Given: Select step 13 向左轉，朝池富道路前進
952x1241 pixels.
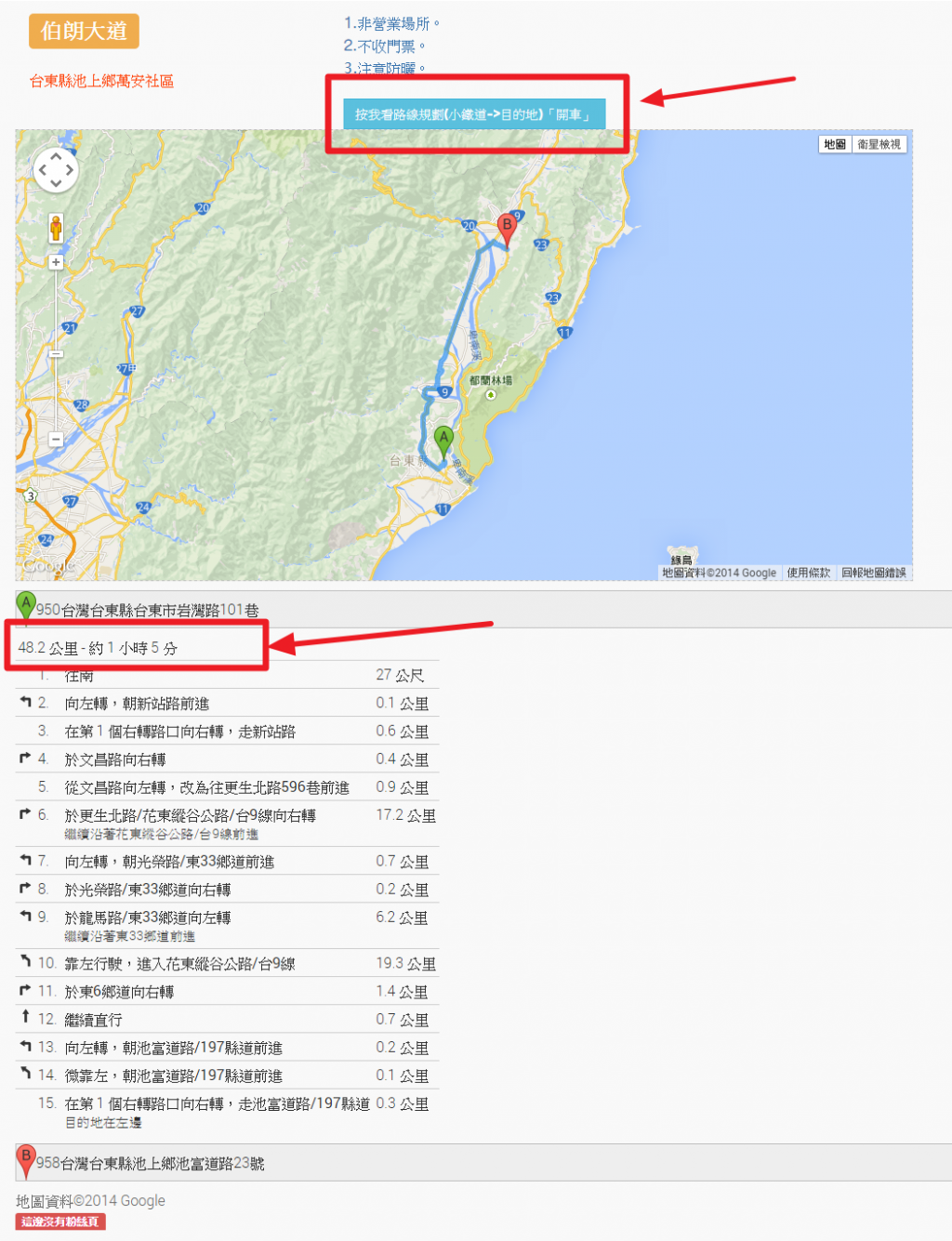Looking at the screenshot, I should tap(228, 1047).
